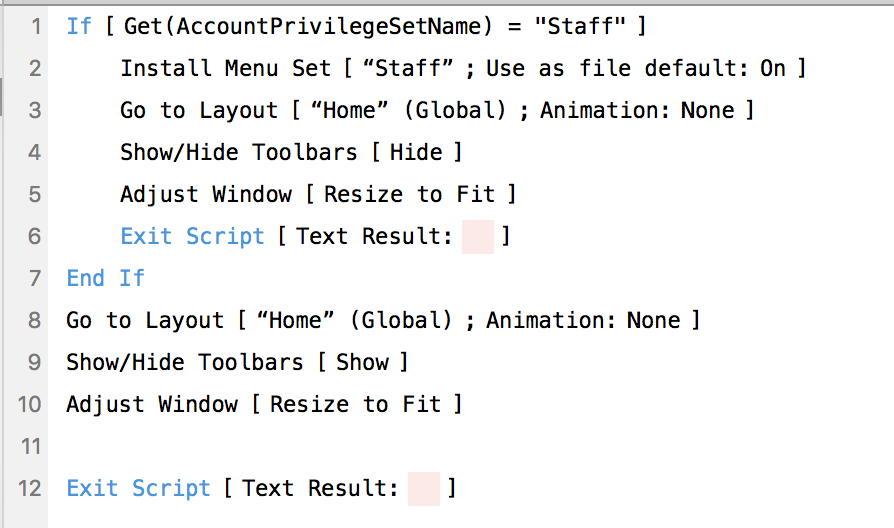Select the End If step
Image resolution: width=894 pixels, height=528 pixels.
pyautogui.click(x=105, y=278)
